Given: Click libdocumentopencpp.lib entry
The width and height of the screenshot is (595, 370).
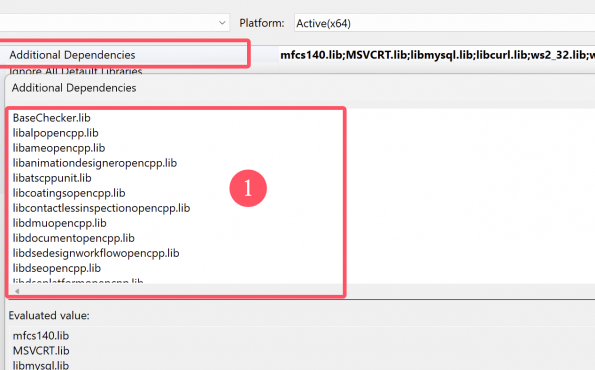Looking at the screenshot, I should tap(74, 238).
